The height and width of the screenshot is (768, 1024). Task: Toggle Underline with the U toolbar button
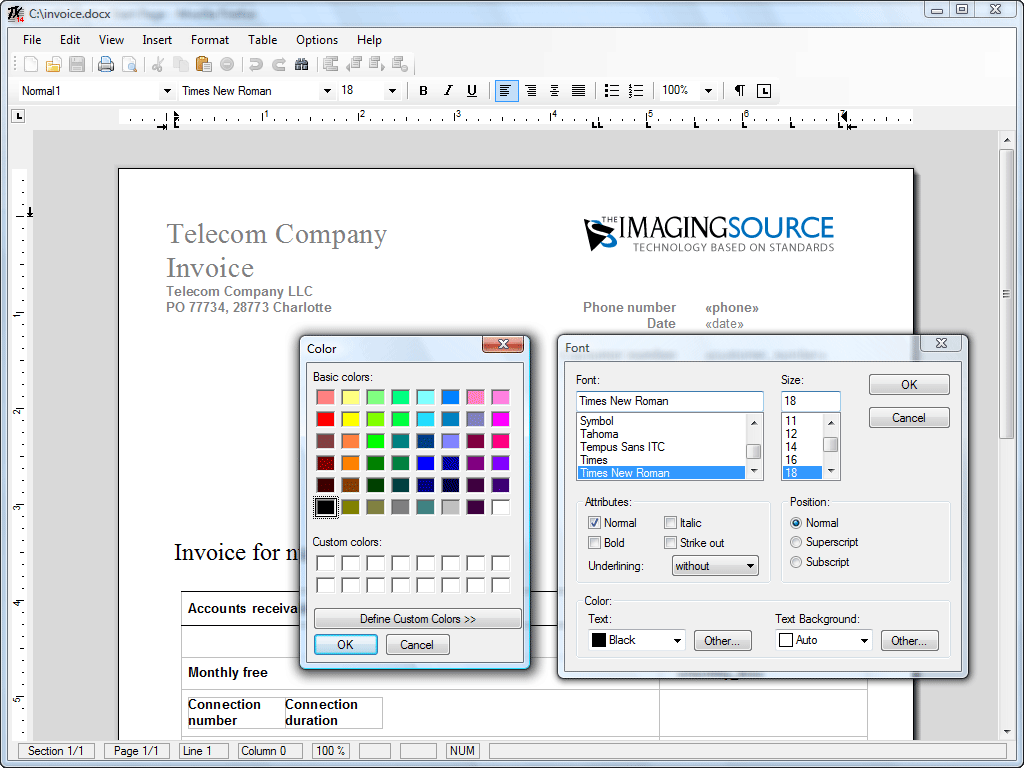(x=472, y=91)
